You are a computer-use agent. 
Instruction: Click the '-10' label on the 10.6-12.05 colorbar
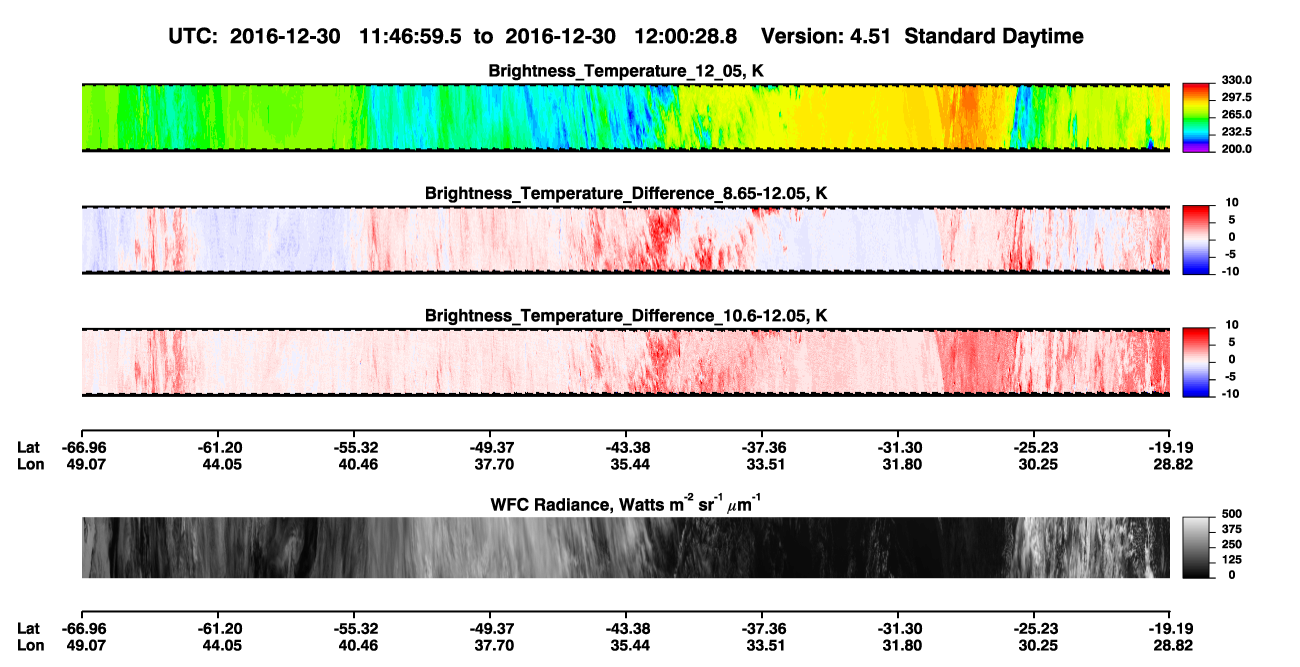[1229, 393]
